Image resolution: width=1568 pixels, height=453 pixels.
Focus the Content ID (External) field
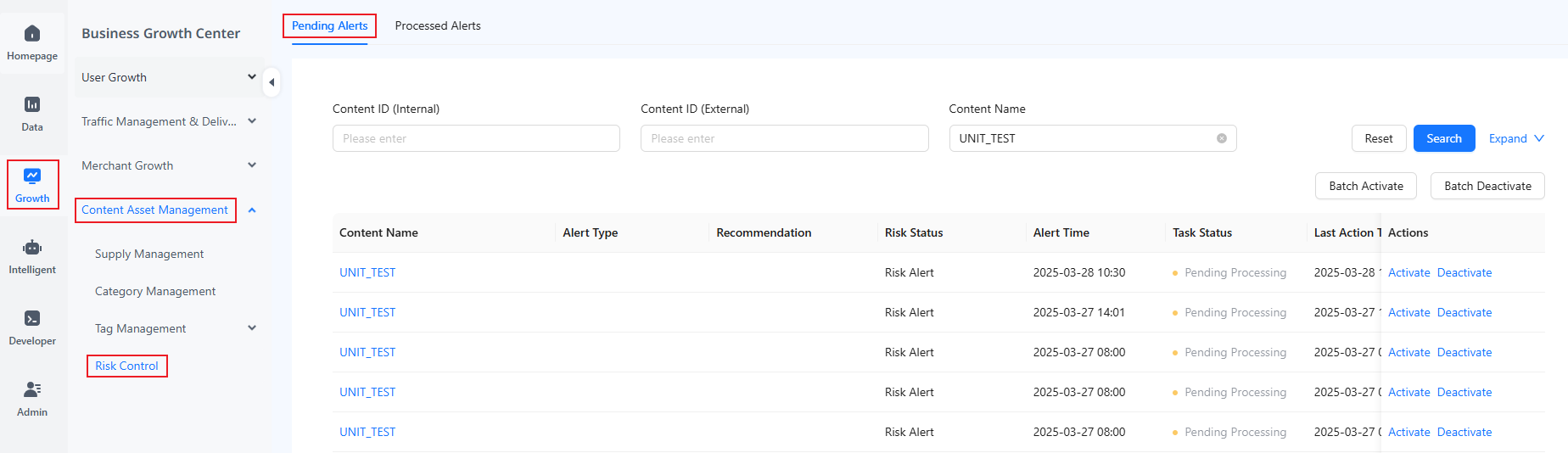coord(784,138)
